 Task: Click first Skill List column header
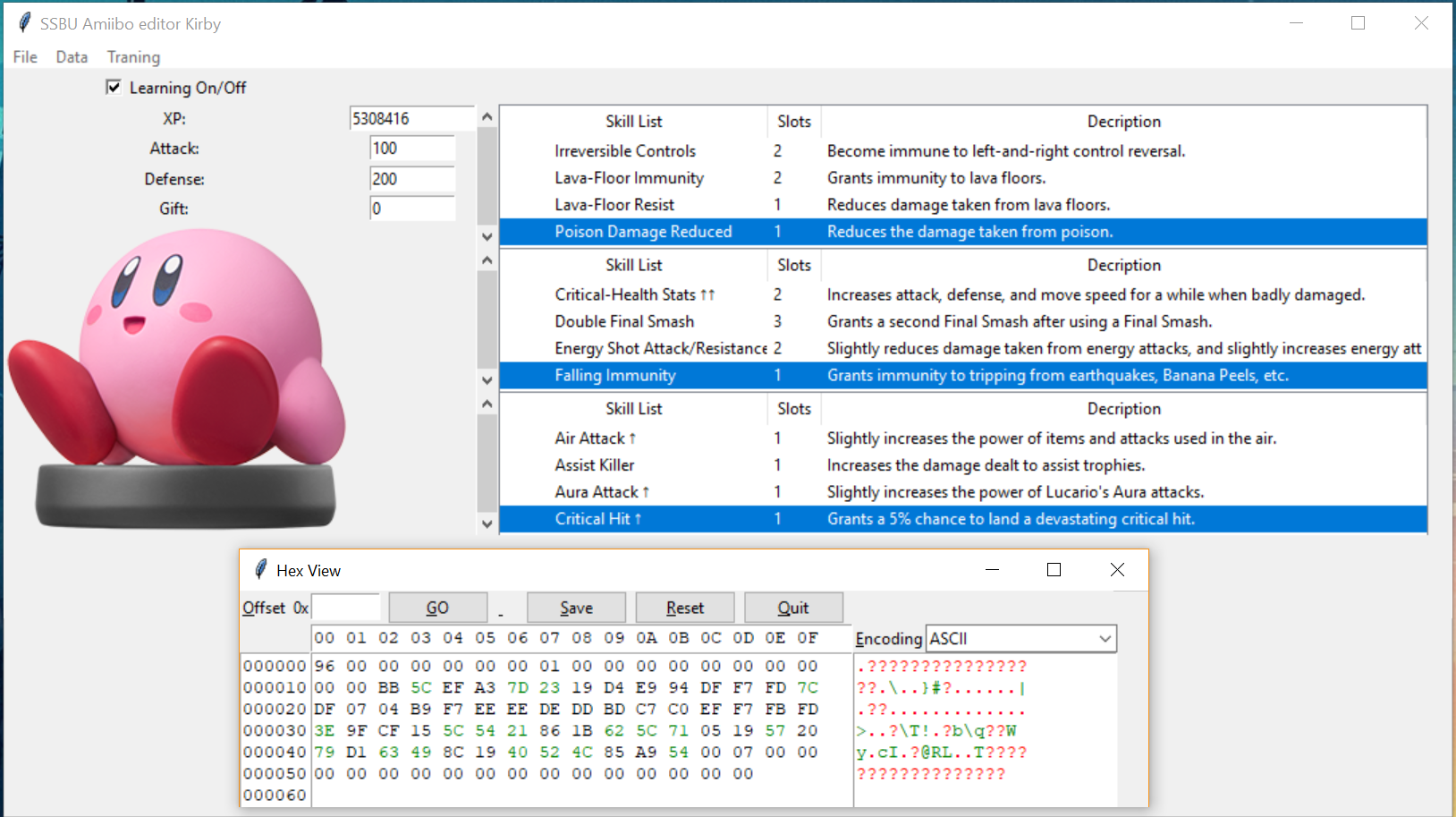click(x=633, y=122)
